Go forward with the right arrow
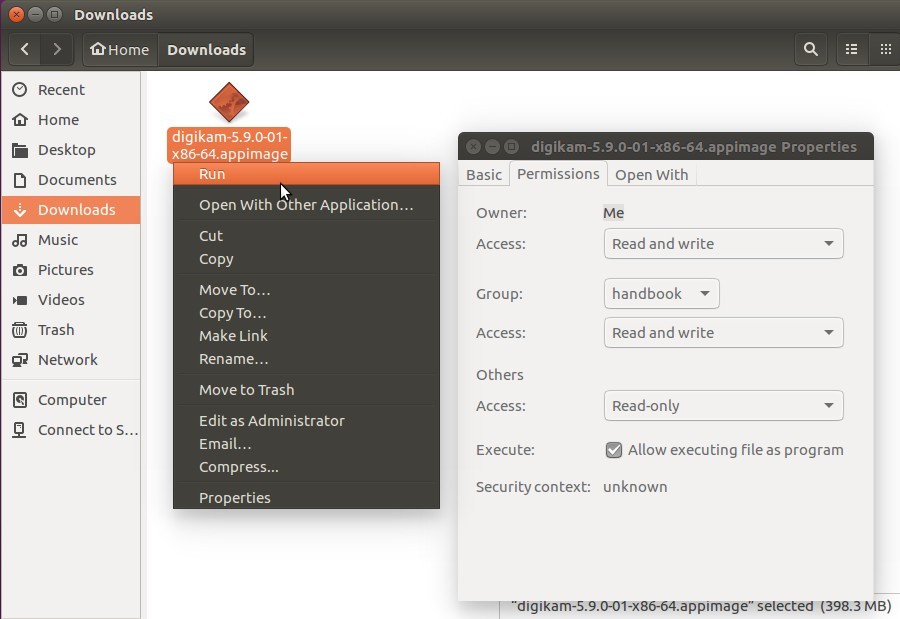The image size is (900, 619). [57, 49]
